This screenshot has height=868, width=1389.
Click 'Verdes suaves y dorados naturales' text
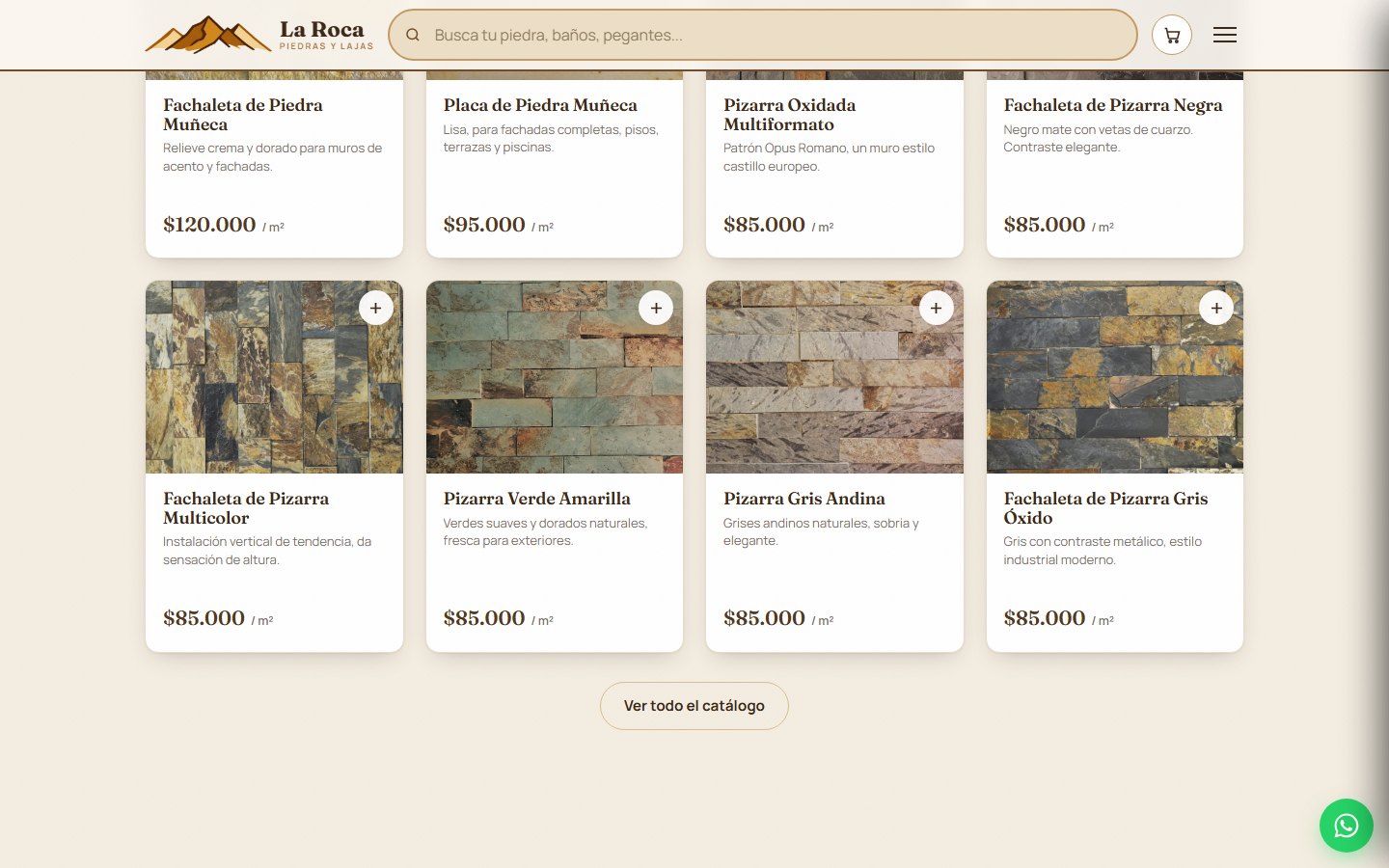coord(545,532)
